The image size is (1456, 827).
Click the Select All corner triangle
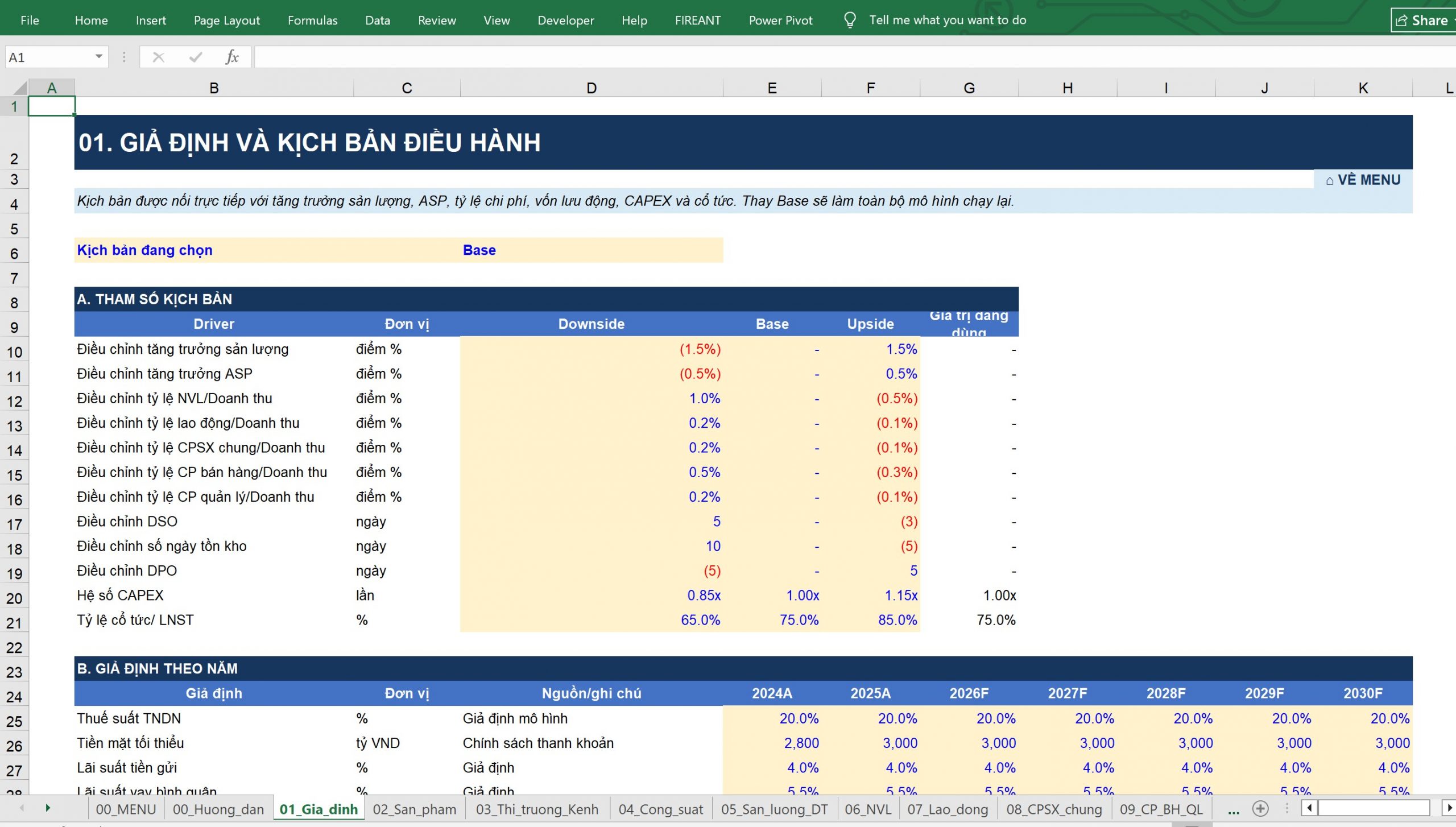20,88
